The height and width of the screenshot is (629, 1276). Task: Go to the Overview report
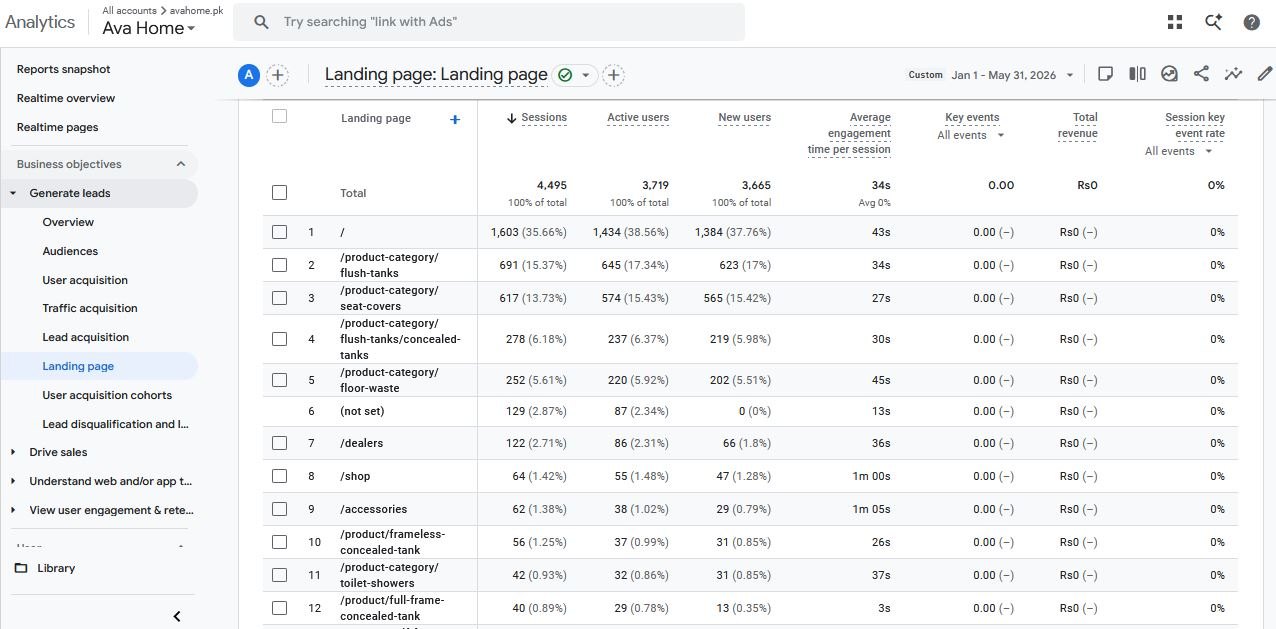click(68, 222)
